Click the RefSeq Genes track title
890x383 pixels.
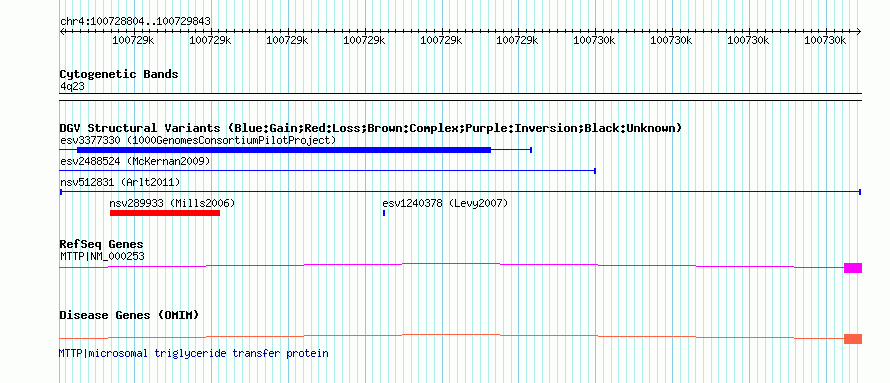point(102,245)
